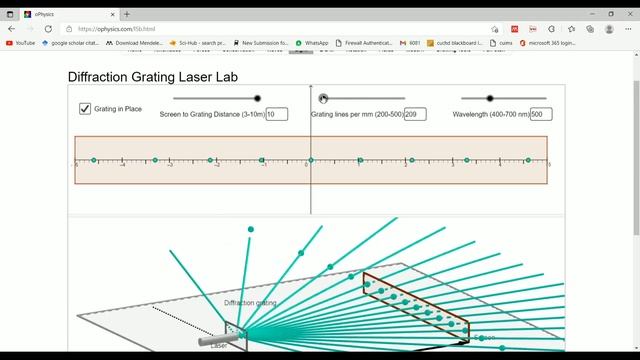Image resolution: width=640 pixels, height=360 pixels.
Task: Open the microsoft 365 login bookmark
Action: tap(548, 43)
